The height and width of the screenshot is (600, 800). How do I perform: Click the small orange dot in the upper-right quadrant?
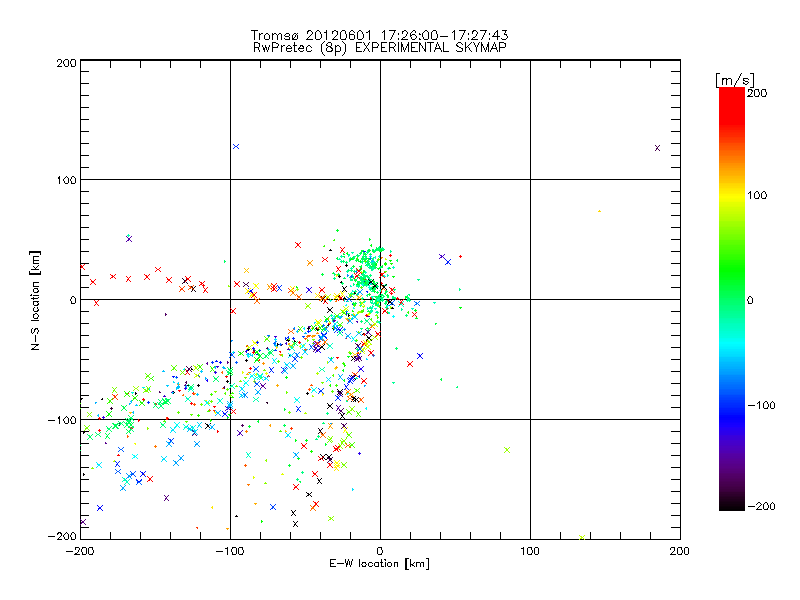599,211
